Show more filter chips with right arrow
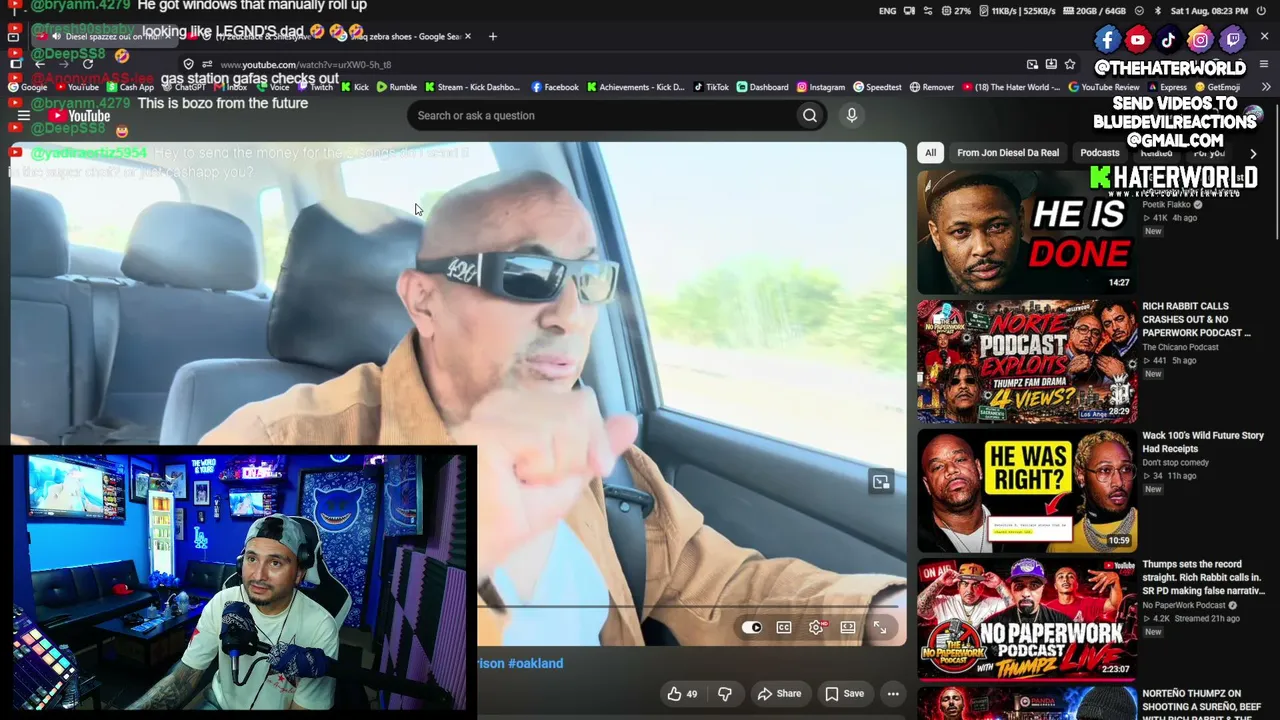 click(x=1253, y=154)
